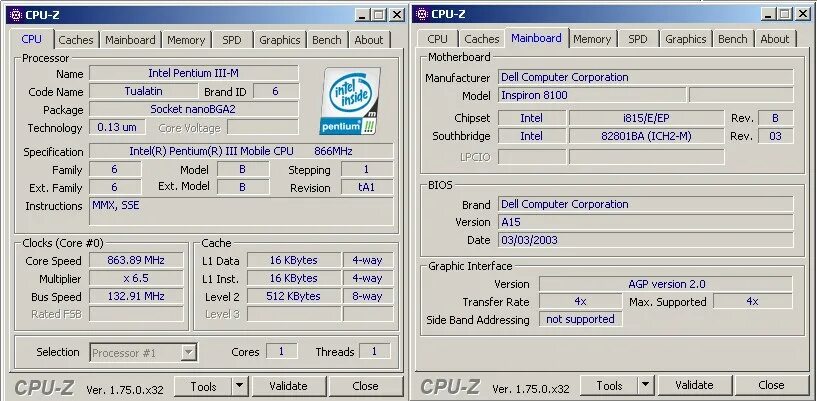Click the processor Name field Intel Pentium III-M
The image size is (817, 401).
[x=194, y=73]
